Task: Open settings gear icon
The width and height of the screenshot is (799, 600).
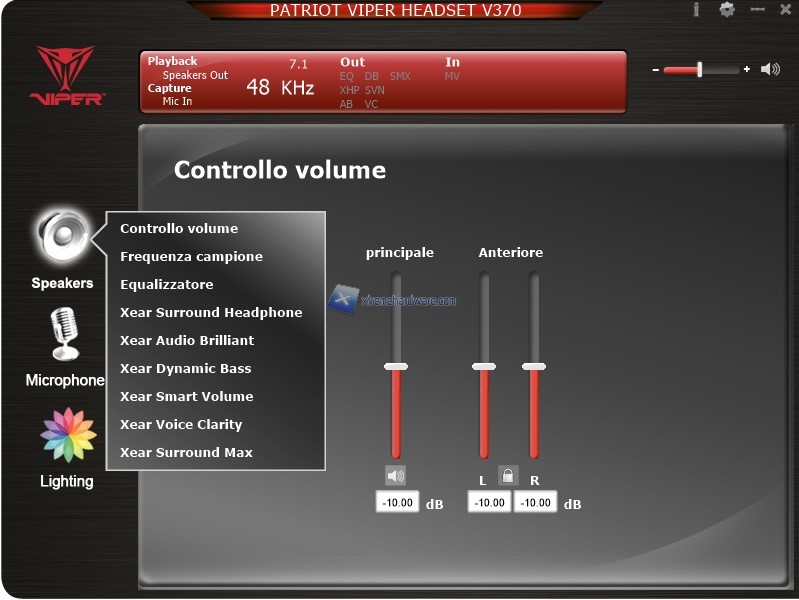Action: pos(727,10)
